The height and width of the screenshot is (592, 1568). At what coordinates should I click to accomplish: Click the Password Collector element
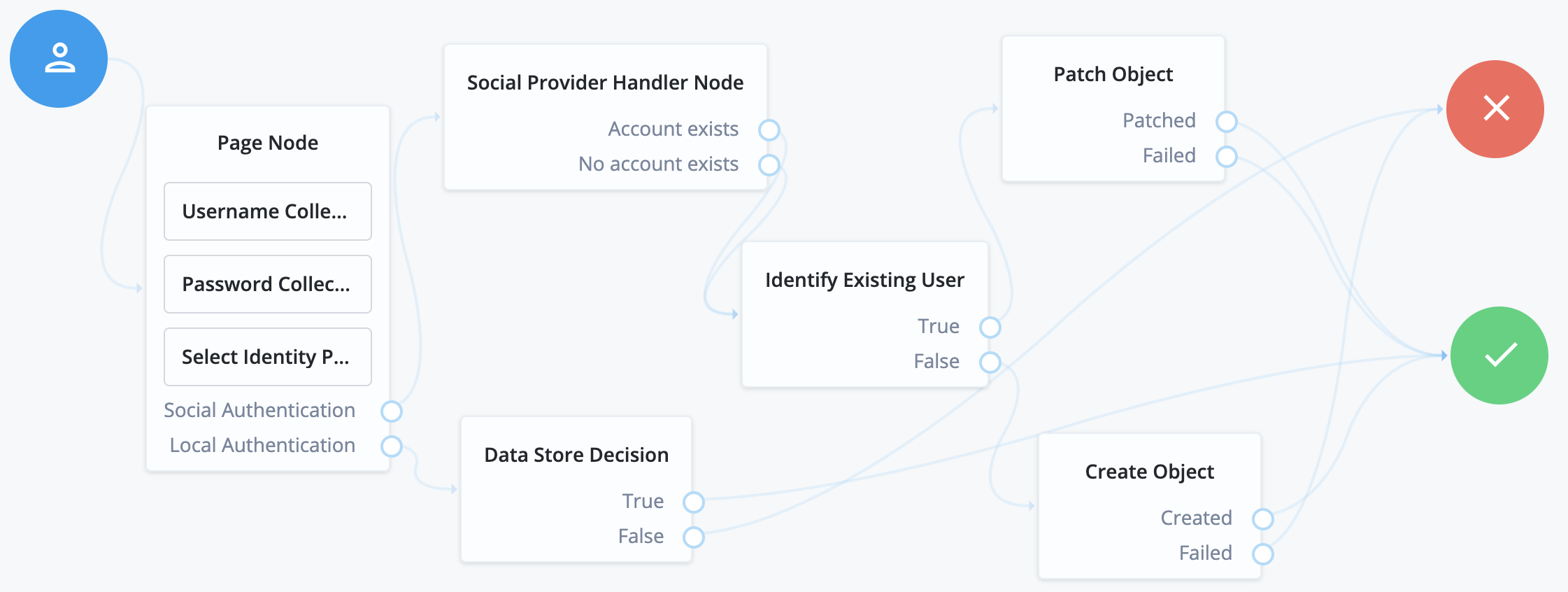coord(267,284)
